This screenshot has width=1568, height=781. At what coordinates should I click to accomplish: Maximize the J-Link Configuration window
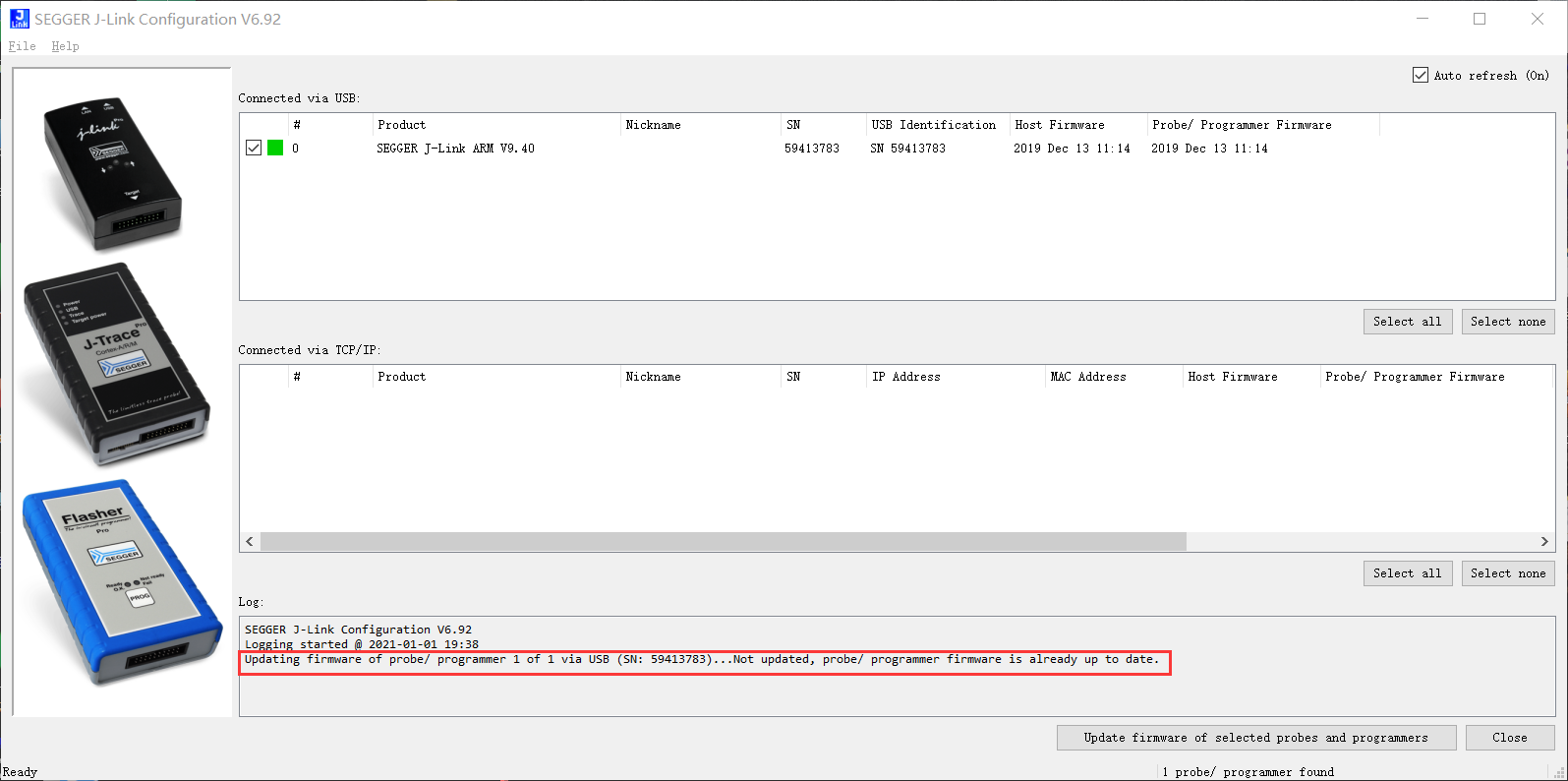pos(1480,19)
